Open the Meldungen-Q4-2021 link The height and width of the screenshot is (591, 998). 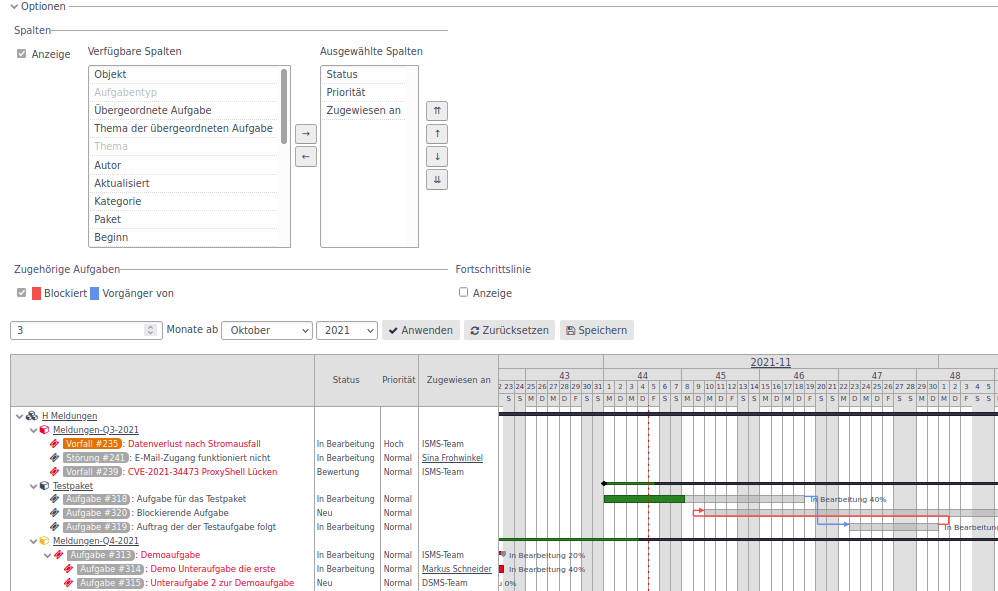[x=95, y=541]
